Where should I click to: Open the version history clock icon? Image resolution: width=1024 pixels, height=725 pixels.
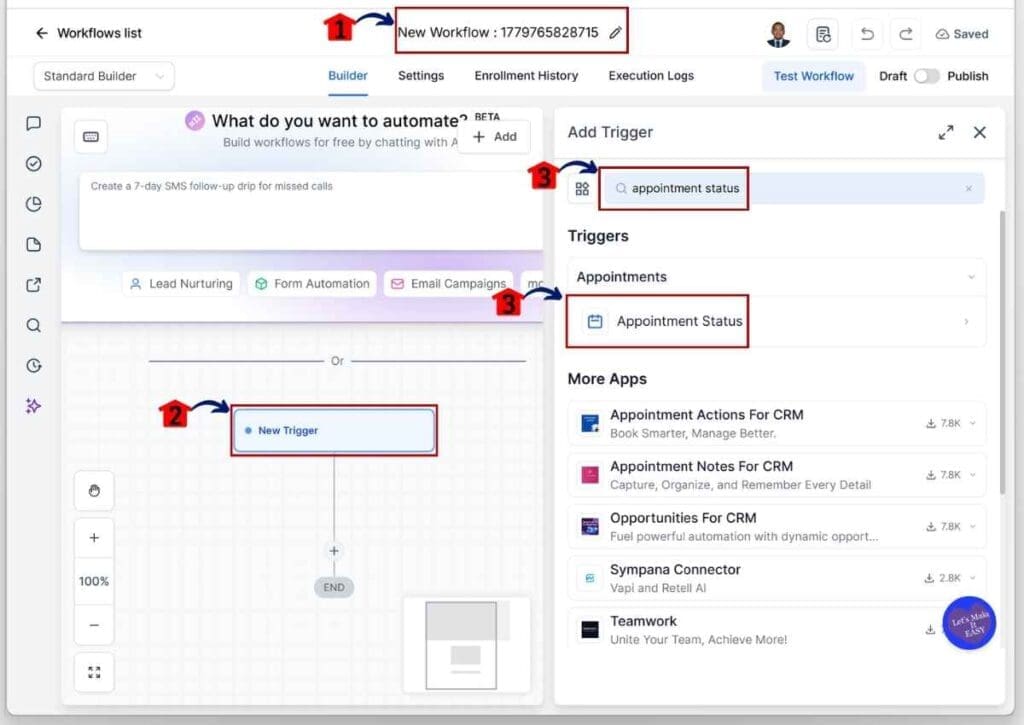tap(33, 366)
